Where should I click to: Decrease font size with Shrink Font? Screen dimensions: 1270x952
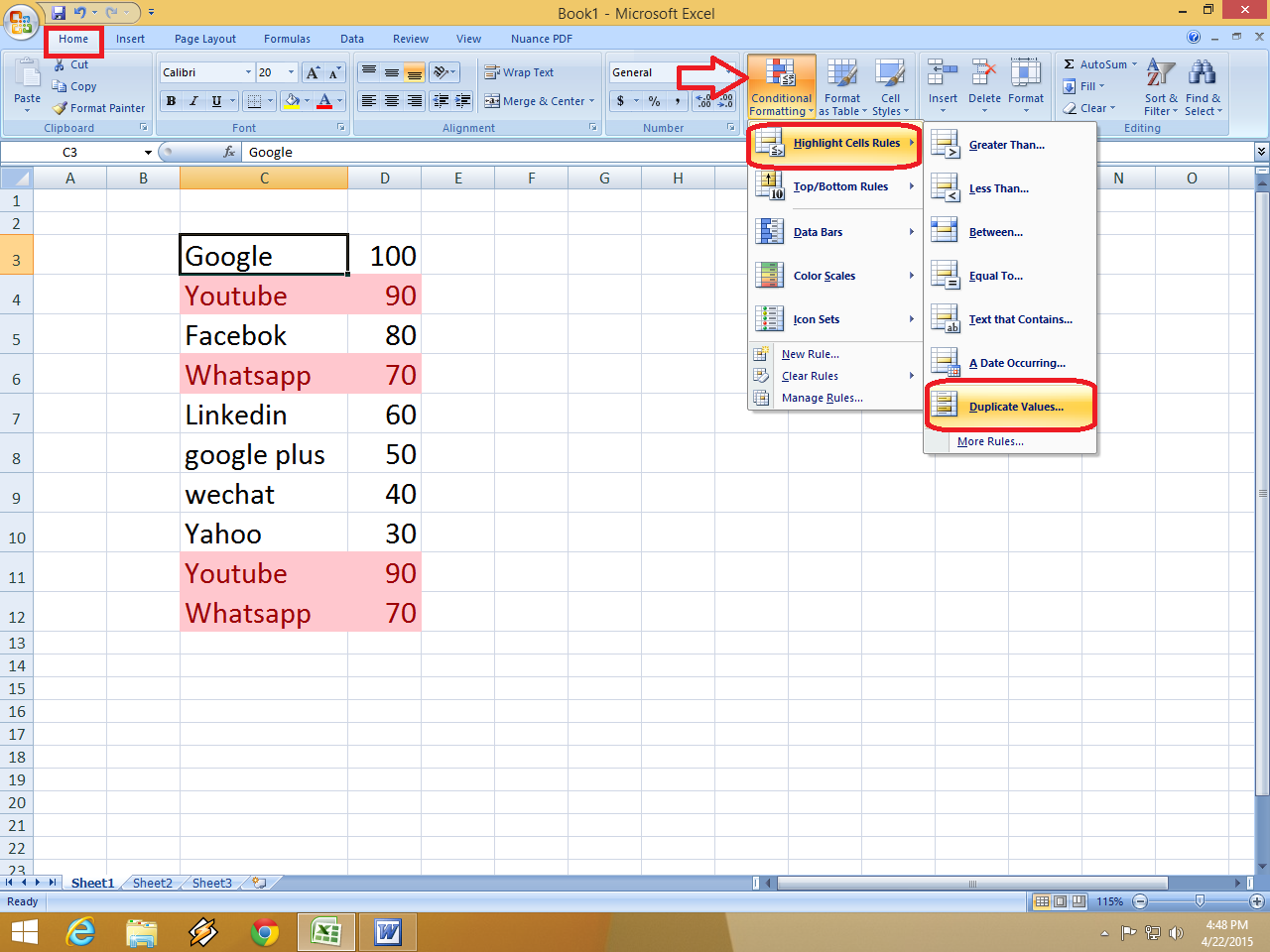334,72
